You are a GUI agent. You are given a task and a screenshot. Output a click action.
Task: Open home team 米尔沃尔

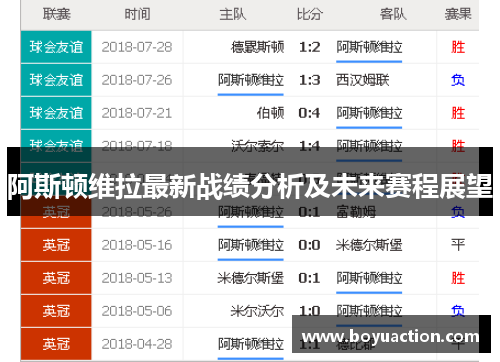(x=257, y=311)
